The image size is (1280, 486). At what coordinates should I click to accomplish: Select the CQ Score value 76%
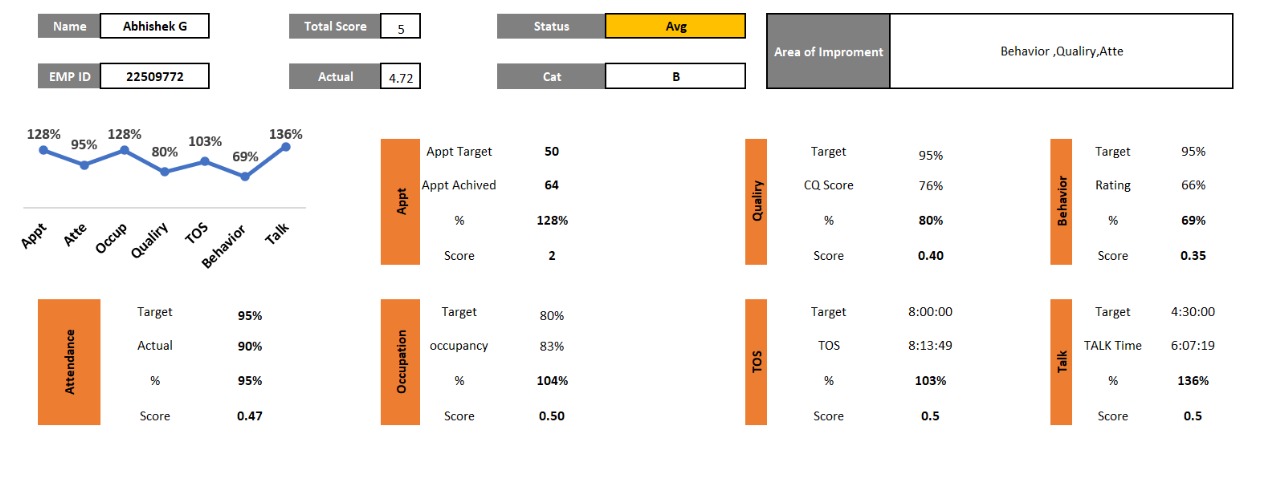click(930, 186)
